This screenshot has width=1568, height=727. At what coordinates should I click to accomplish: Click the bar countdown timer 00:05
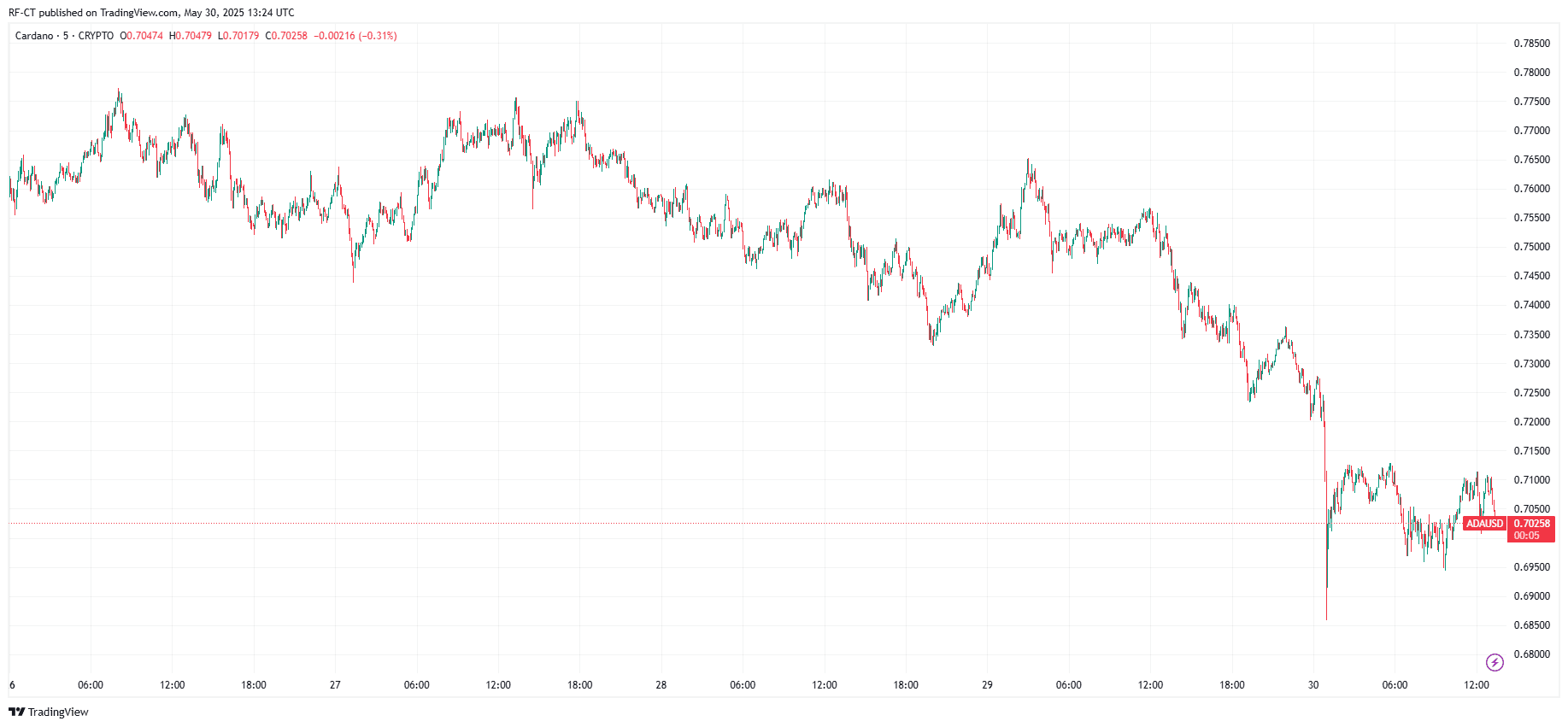pos(1526,536)
